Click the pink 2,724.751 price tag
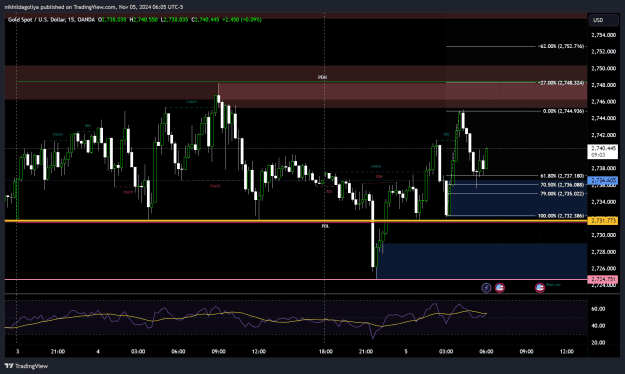This screenshot has width=625, height=374. tap(603, 280)
